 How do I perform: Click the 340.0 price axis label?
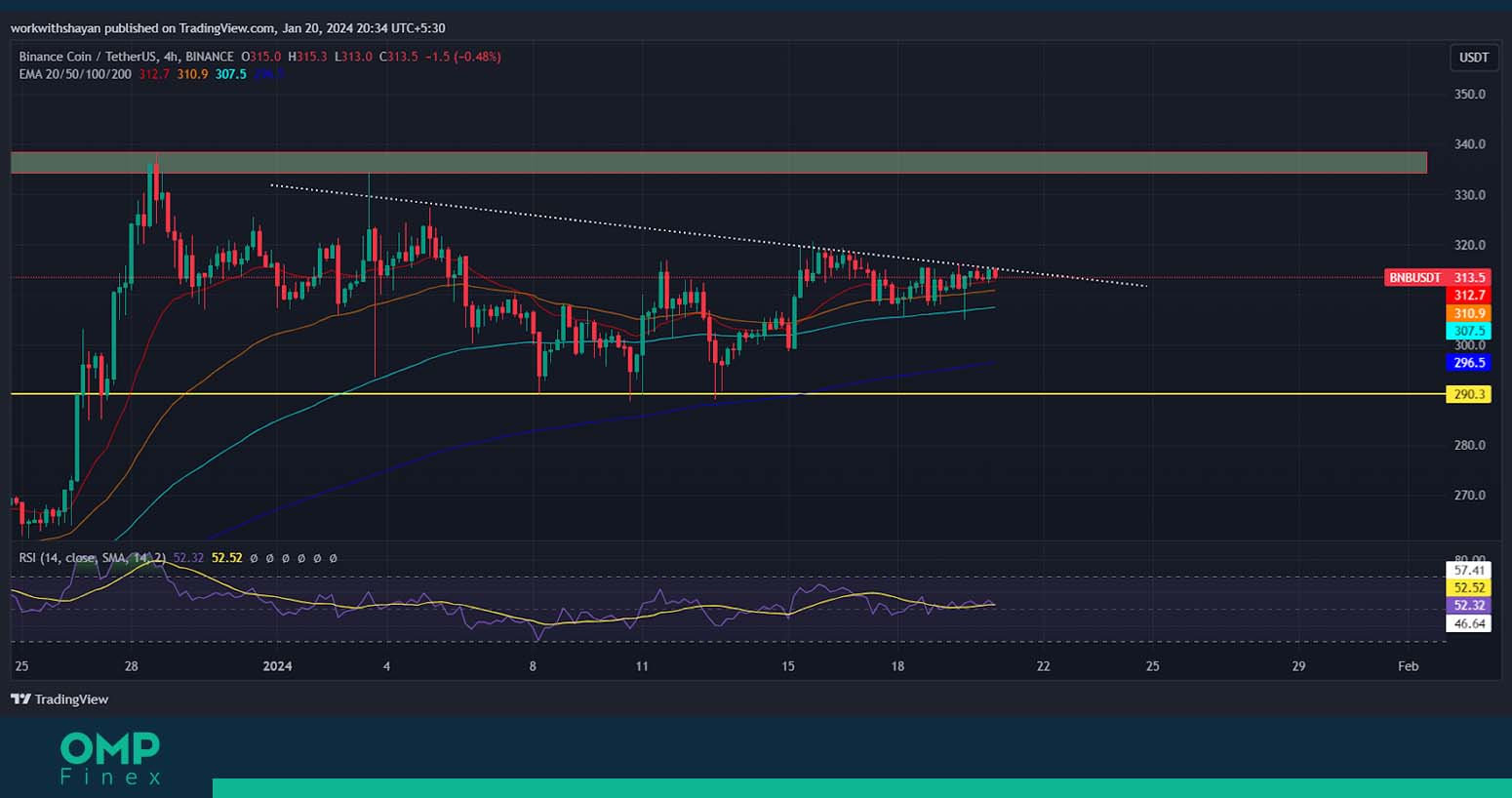(x=1469, y=144)
